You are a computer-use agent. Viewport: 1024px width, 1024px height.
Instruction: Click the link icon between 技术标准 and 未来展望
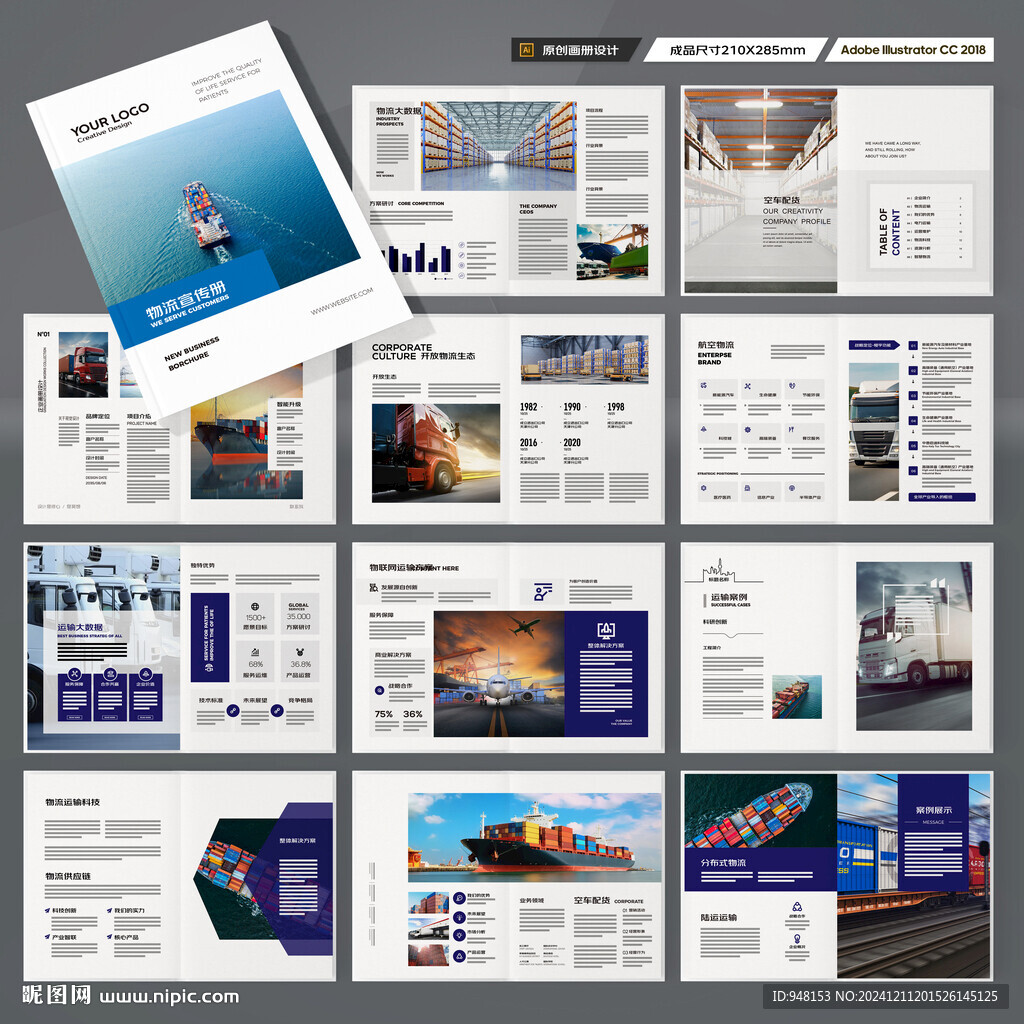click(x=232, y=710)
